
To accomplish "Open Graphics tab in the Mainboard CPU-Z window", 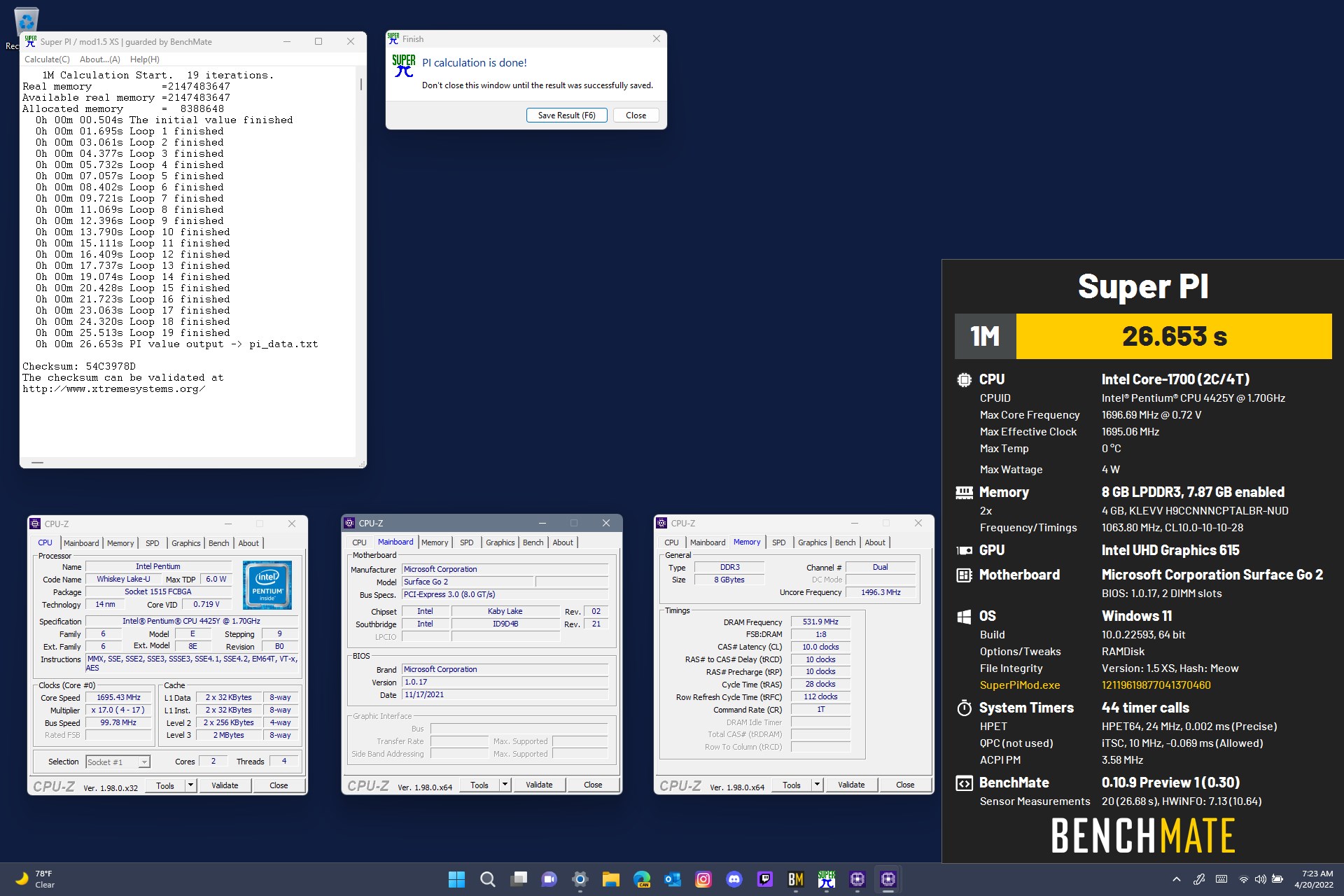I will (x=500, y=542).
